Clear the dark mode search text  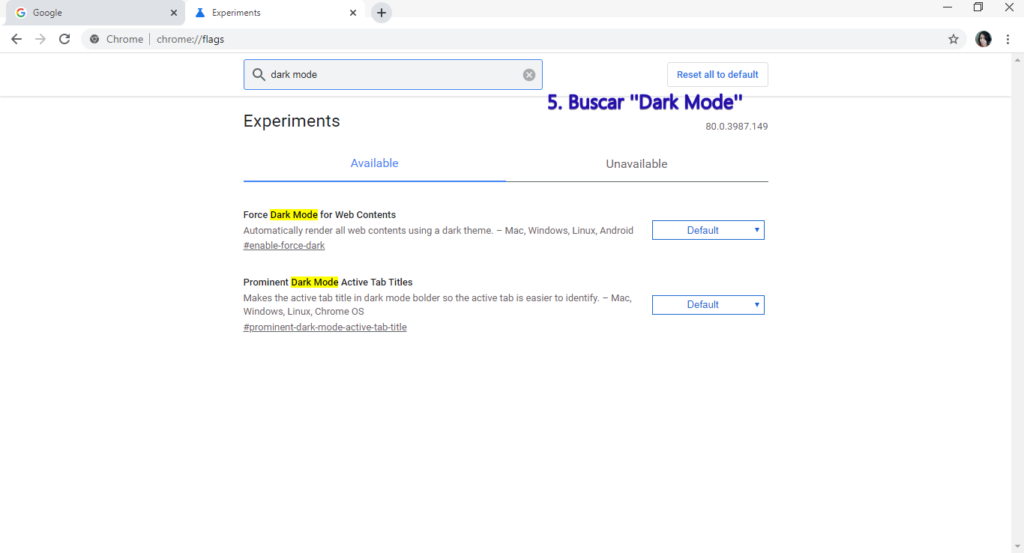tap(529, 75)
